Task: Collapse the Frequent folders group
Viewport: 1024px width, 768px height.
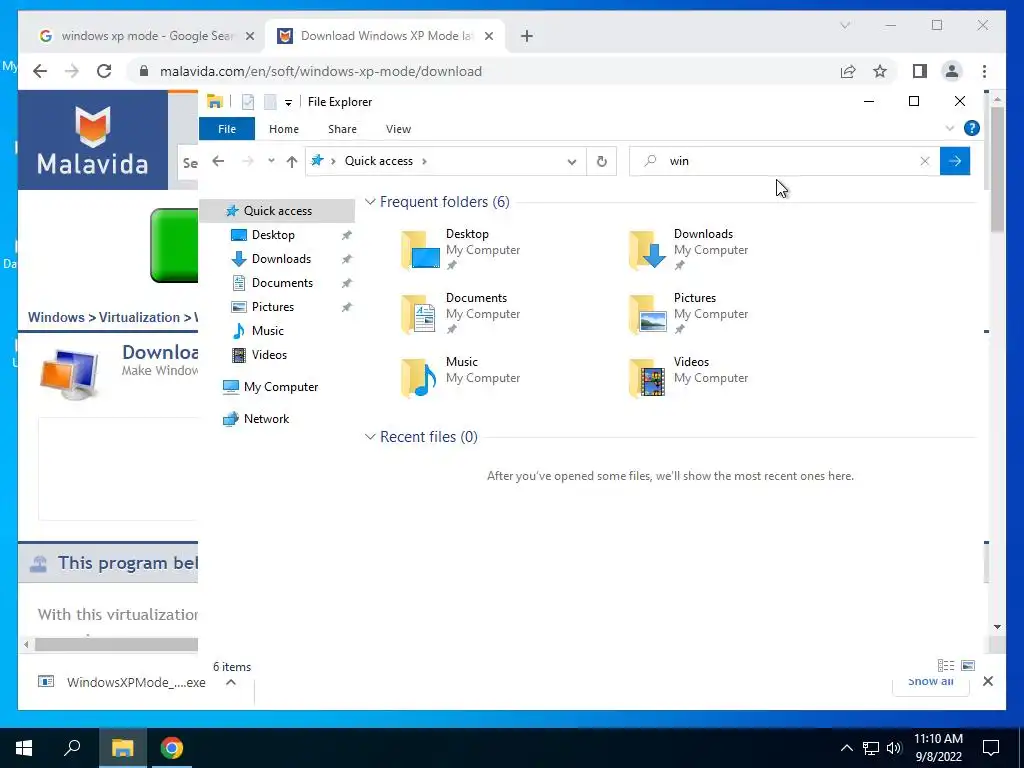Action: [370, 202]
